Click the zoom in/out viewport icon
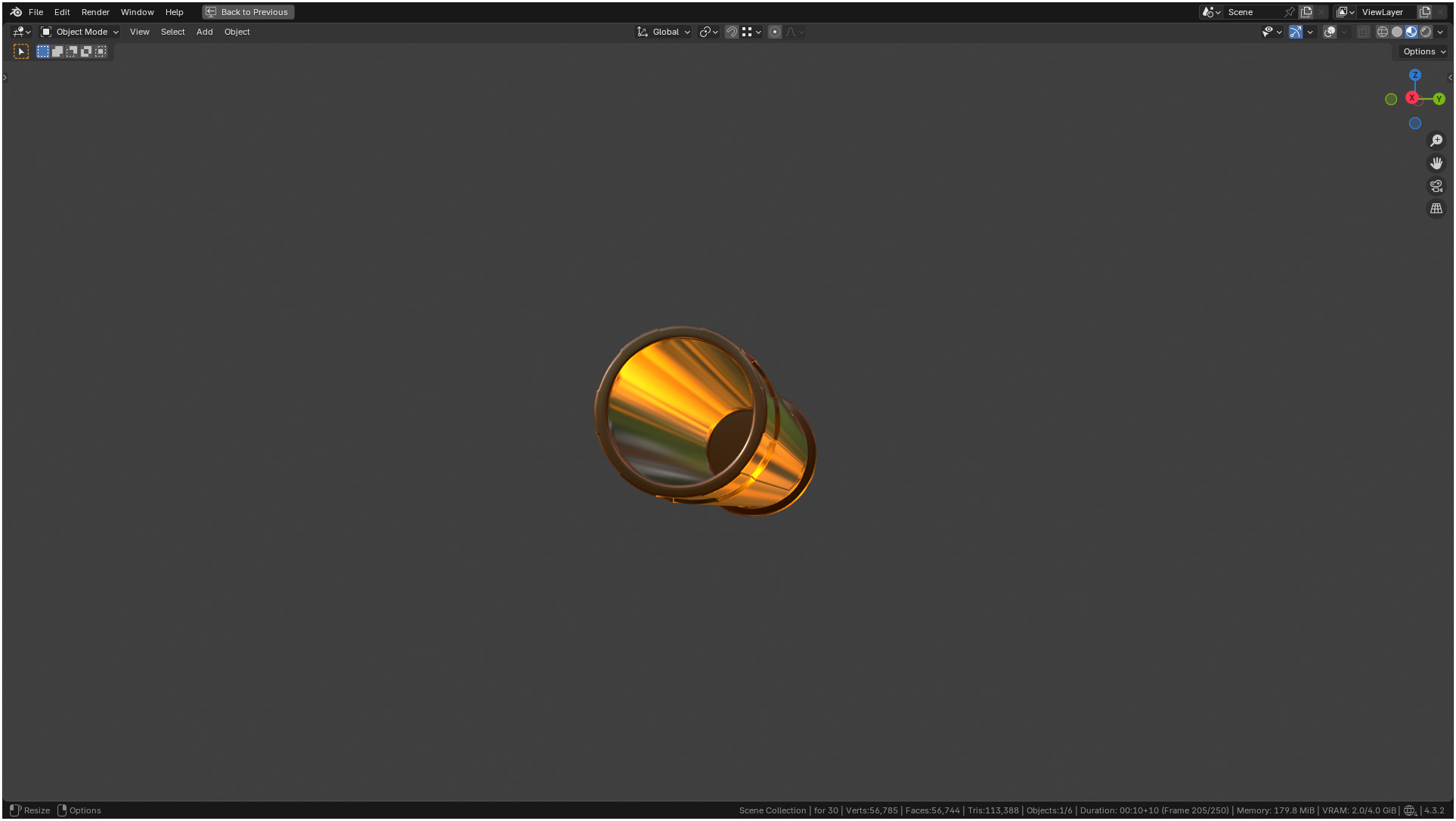The width and height of the screenshot is (1456, 821). pyautogui.click(x=1436, y=141)
